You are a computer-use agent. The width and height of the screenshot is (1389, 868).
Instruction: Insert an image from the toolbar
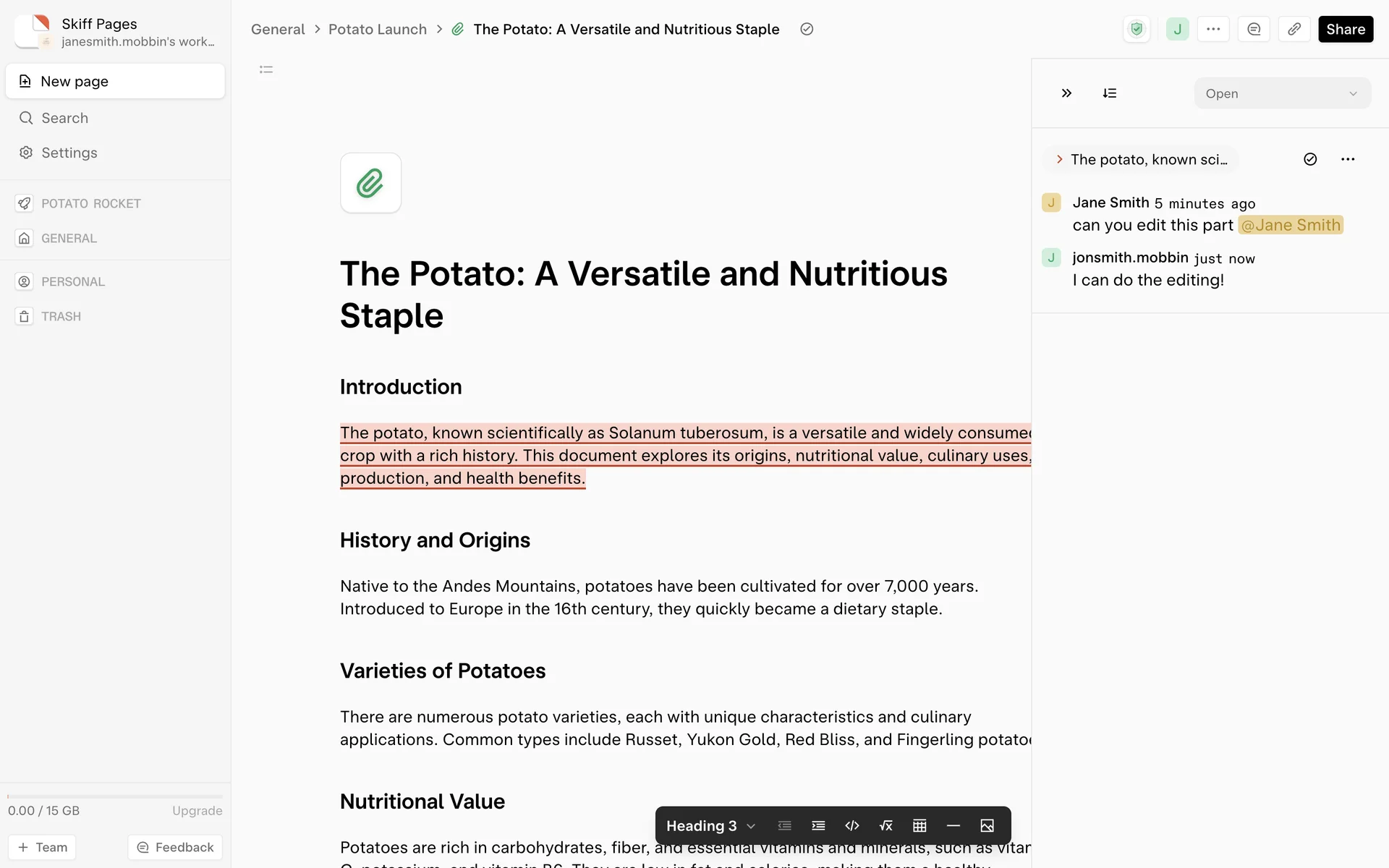tap(987, 825)
